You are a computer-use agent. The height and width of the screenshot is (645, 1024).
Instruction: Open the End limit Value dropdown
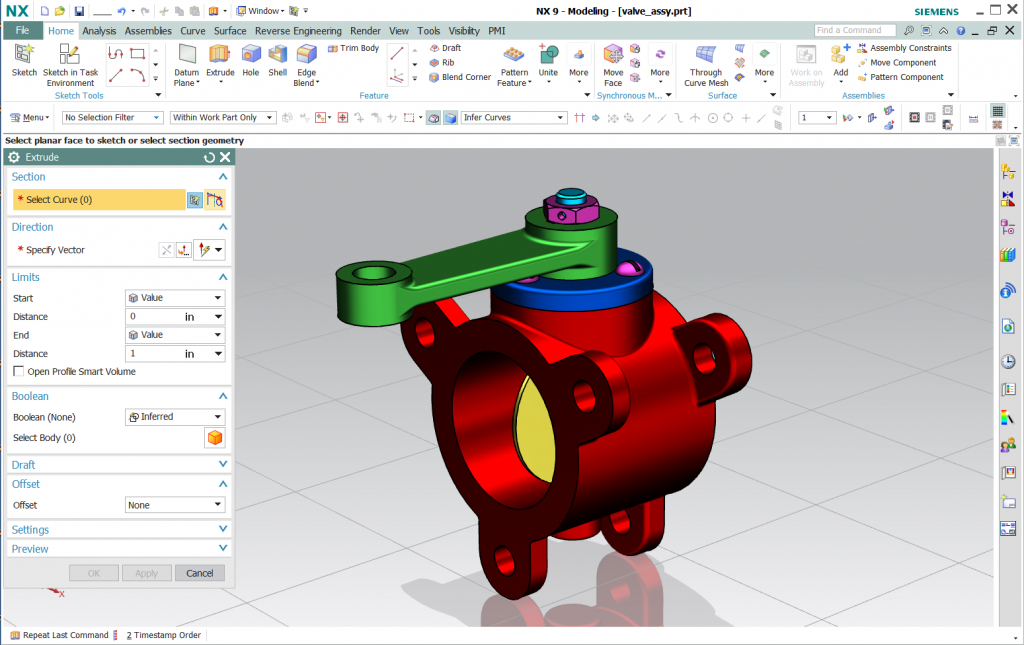tap(175, 335)
